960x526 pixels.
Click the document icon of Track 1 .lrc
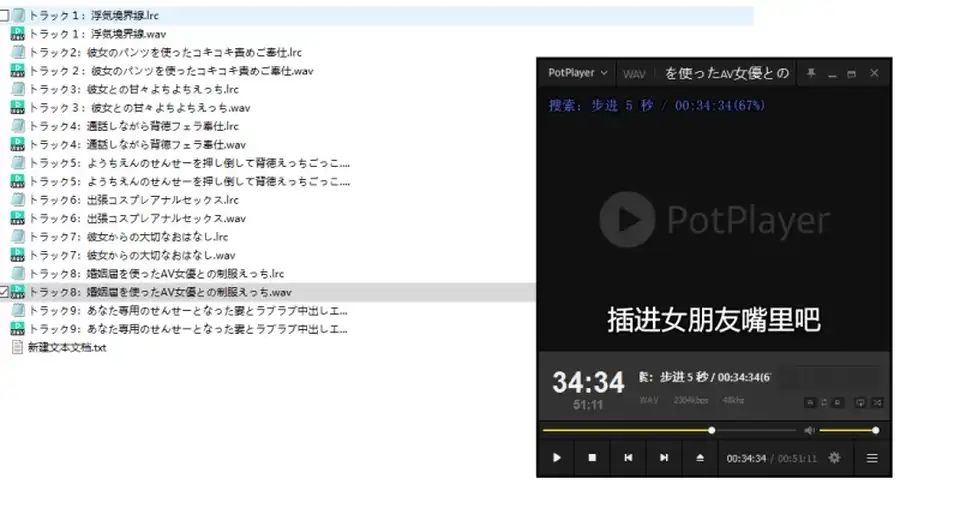coord(18,15)
